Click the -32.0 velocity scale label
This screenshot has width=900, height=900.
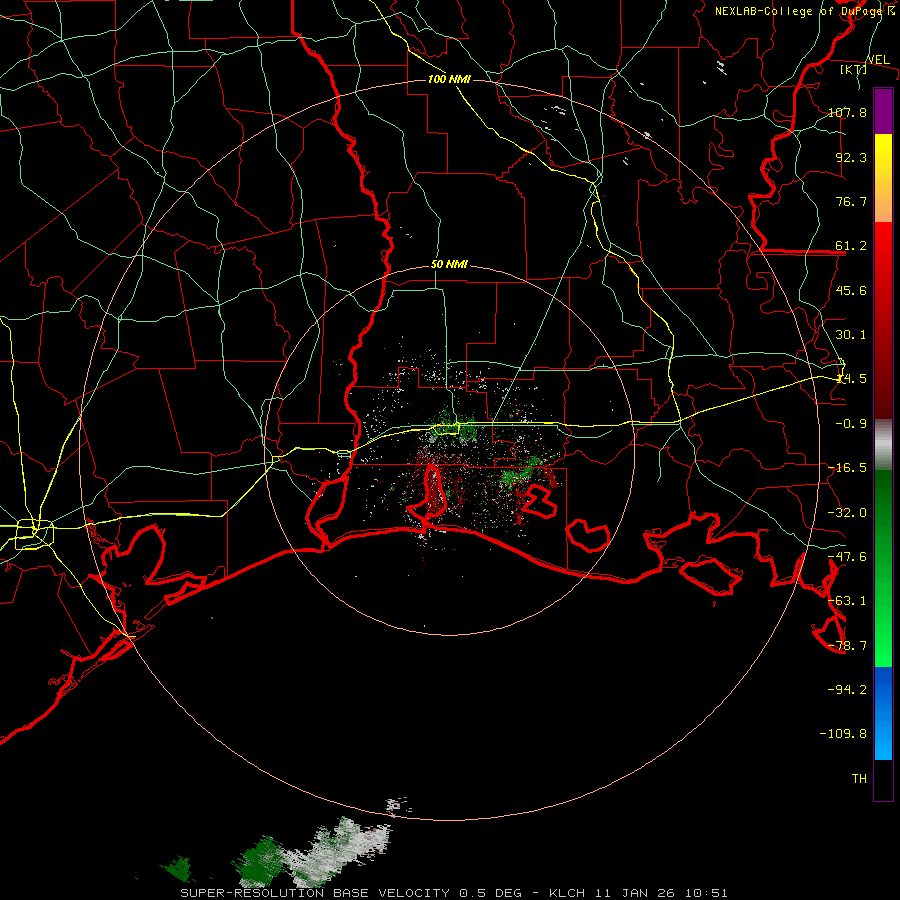coord(848,513)
